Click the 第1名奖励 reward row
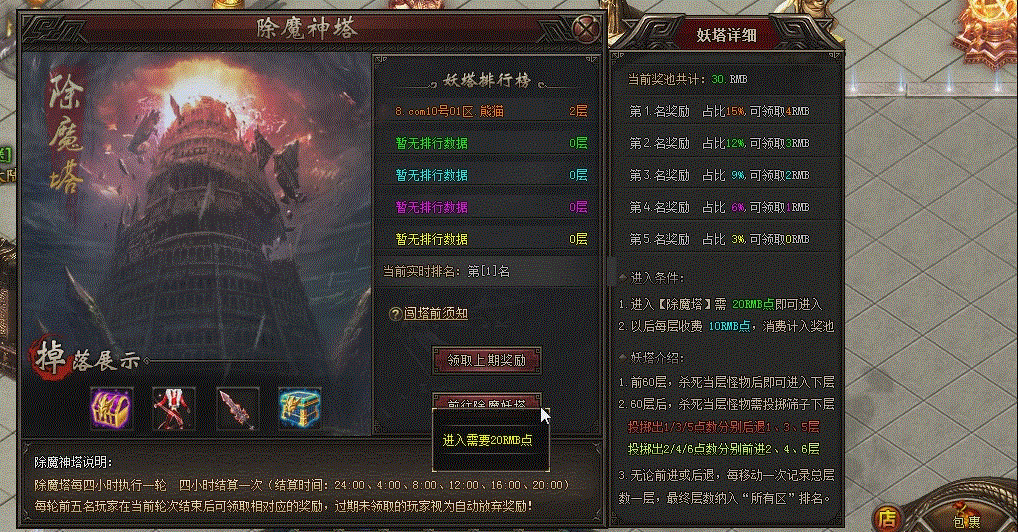Screen dimensions: 1018x532 click(x=726, y=111)
